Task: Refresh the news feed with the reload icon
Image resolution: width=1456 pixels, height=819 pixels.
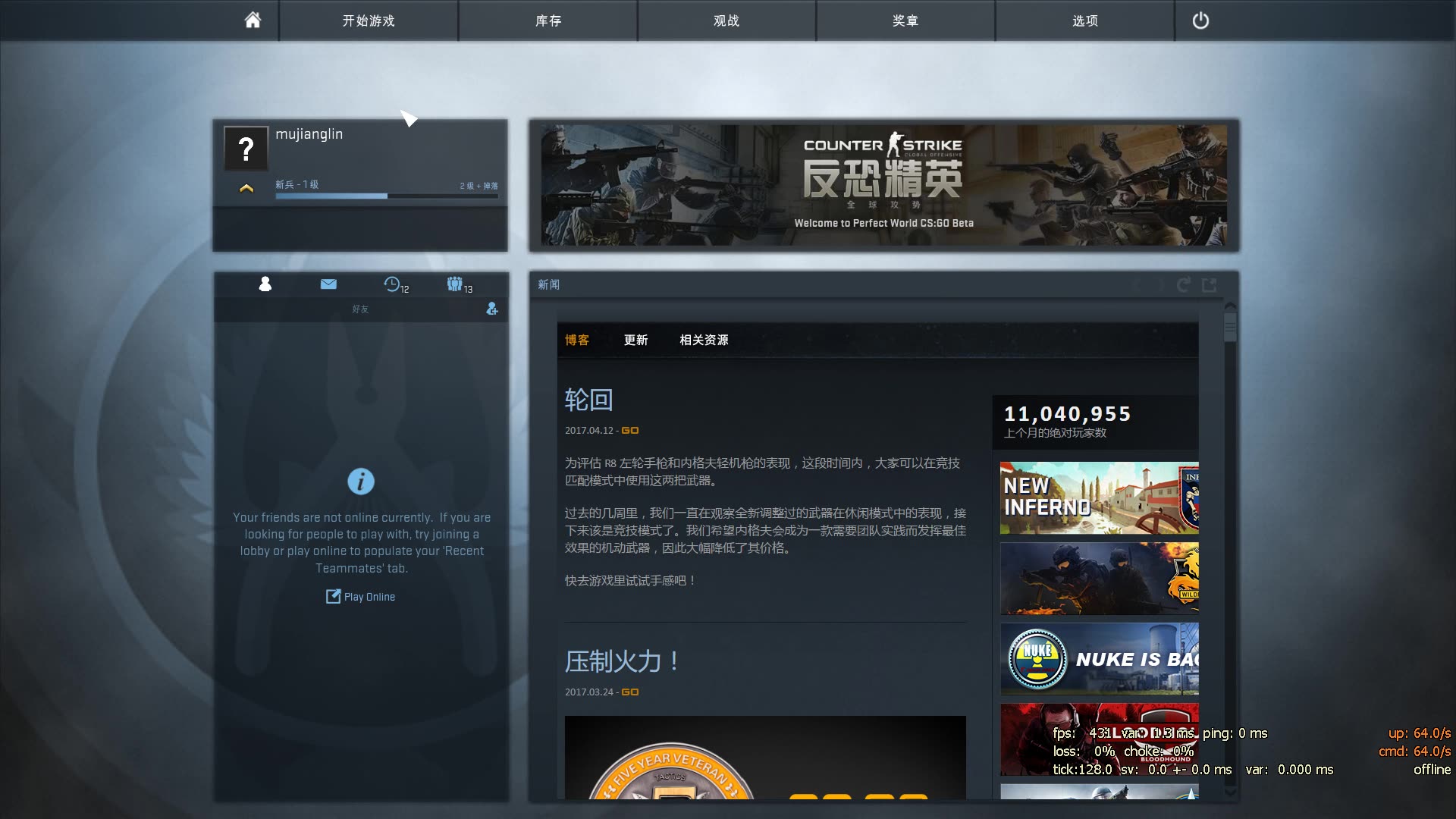Action: pyautogui.click(x=1183, y=284)
